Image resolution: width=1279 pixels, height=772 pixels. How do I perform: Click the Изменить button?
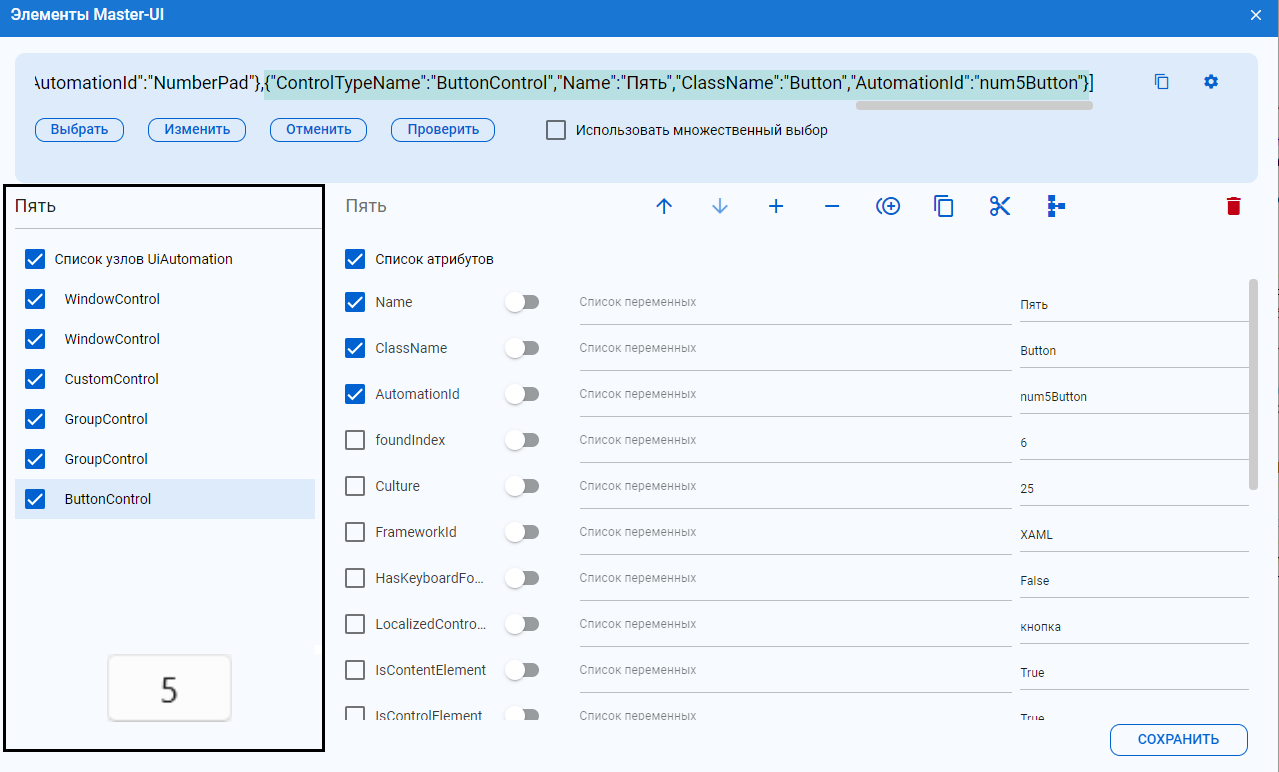[x=197, y=130]
